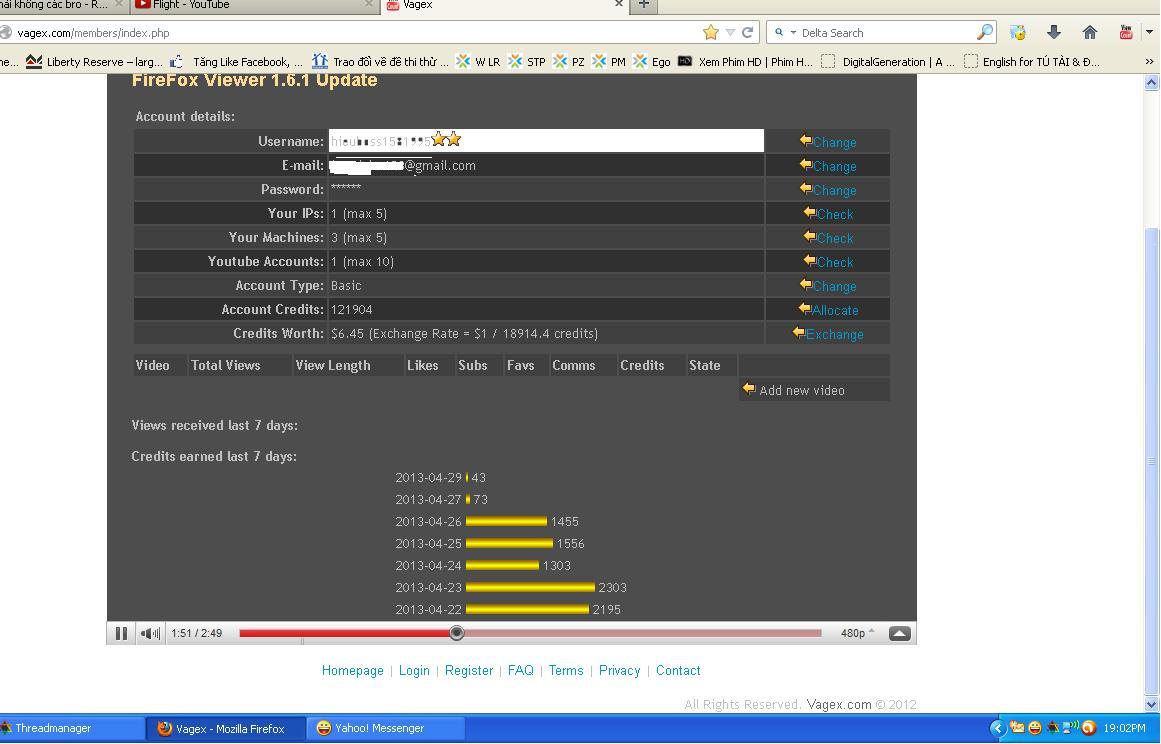1161x744 pixels.
Task: Open Homepage footer link
Action: click(x=352, y=670)
